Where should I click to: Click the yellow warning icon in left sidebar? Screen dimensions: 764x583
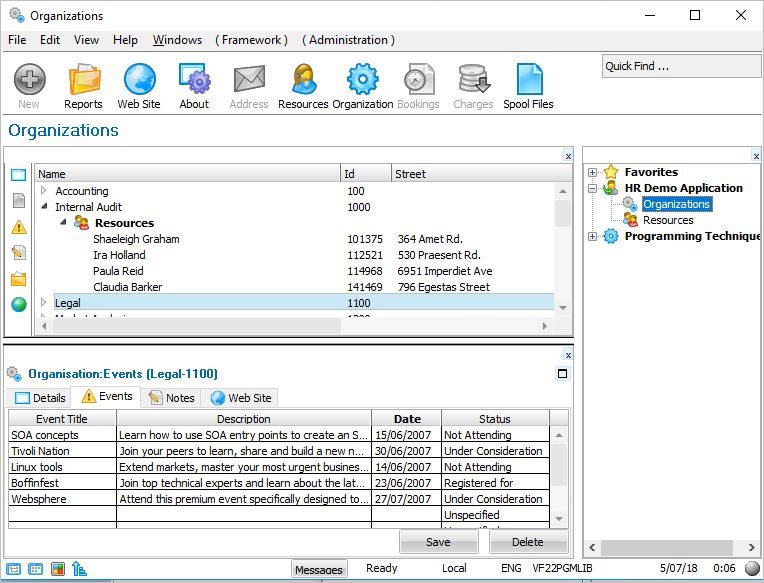19,227
